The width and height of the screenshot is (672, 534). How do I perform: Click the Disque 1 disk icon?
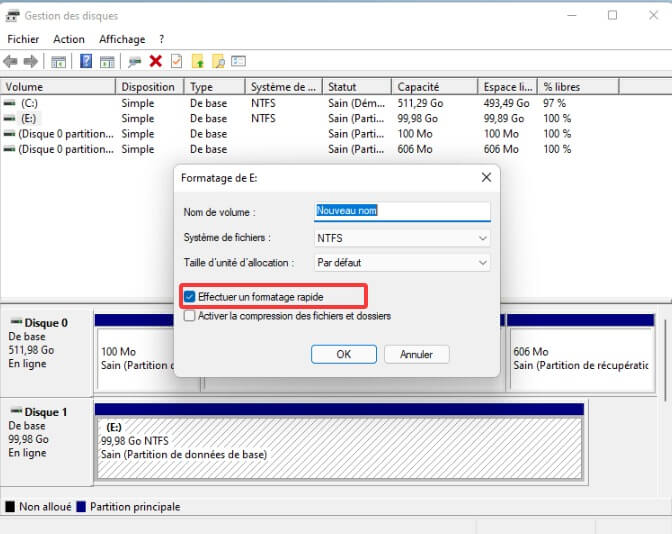click(16, 411)
